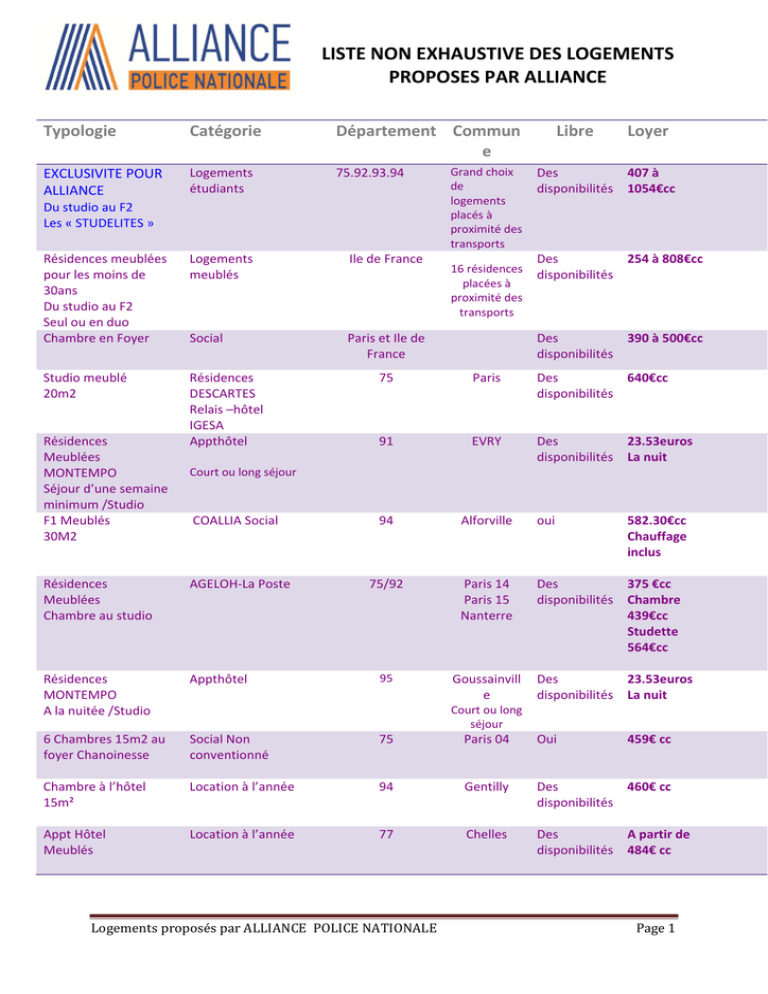The width and height of the screenshot is (768, 994).
Task: Select 'Chambre à l'hôtel 15m²' typology
Action: pos(94,794)
